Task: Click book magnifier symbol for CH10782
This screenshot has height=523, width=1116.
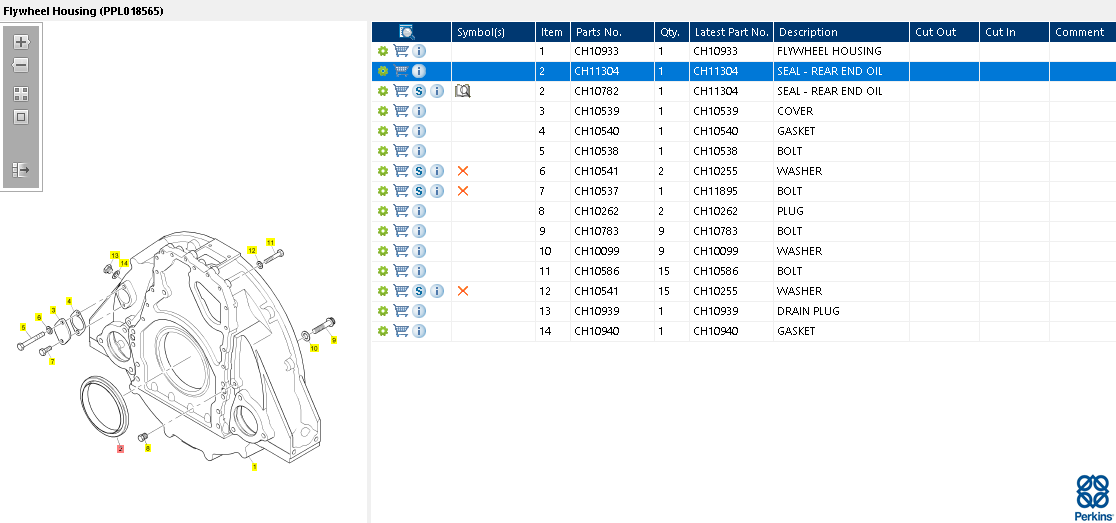Action: click(x=462, y=91)
